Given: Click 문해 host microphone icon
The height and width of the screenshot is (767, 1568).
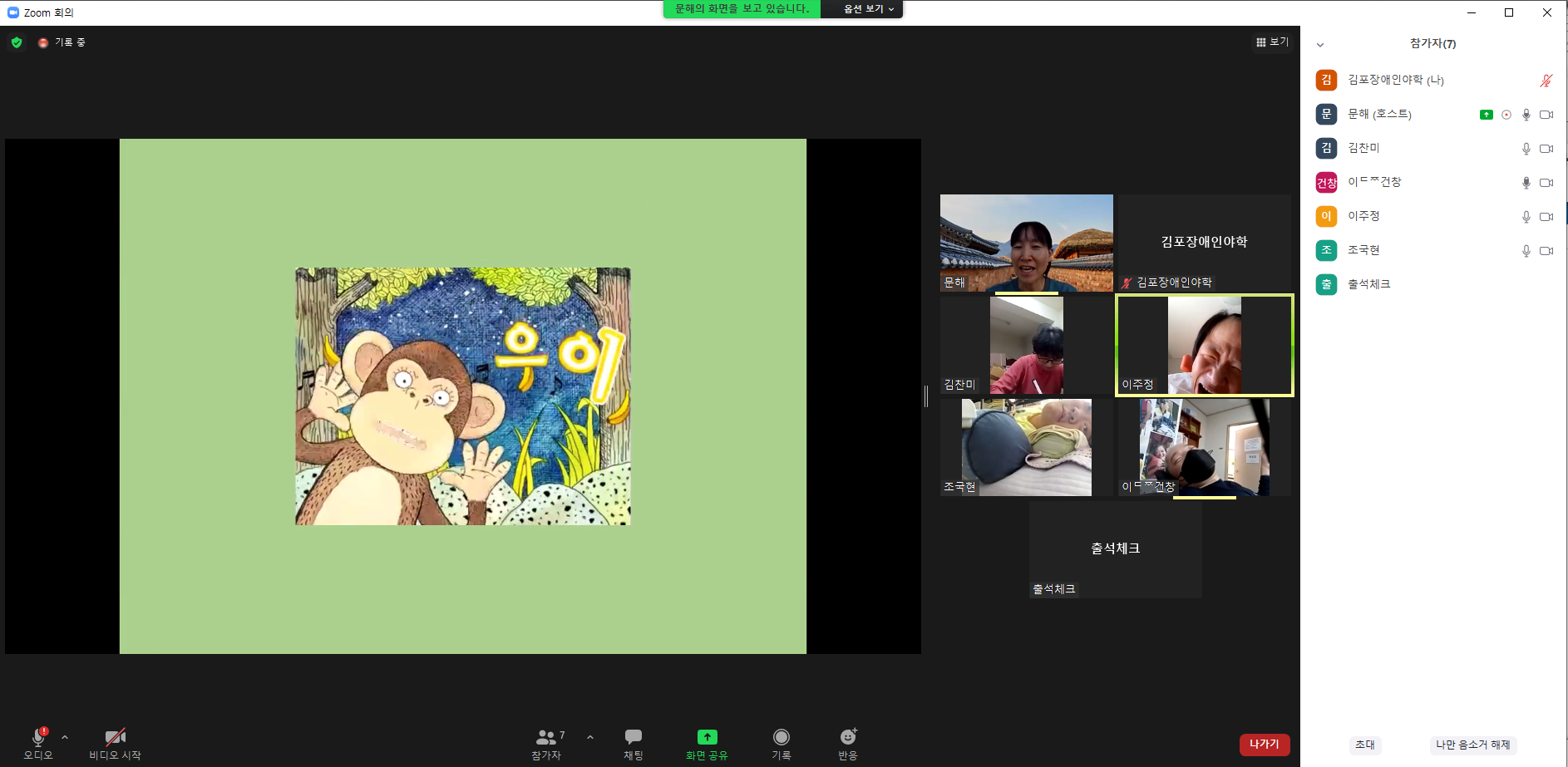Looking at the screenshot, I should pos(1526,115).
